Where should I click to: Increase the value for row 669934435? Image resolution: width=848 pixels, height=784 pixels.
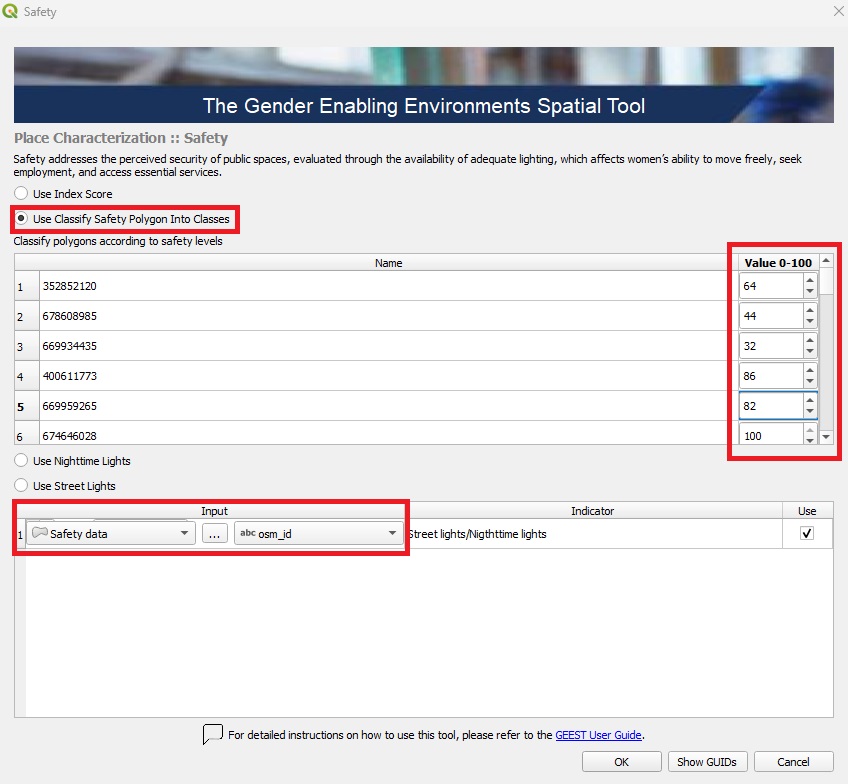(810, 341)
